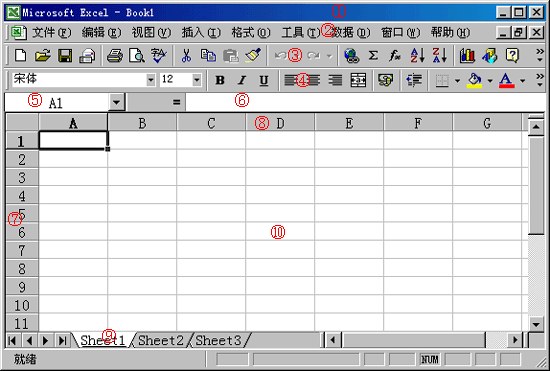Click the next sheet tab navigation arrow
Viewport: 550px width, 371px height.
[46, 340]
